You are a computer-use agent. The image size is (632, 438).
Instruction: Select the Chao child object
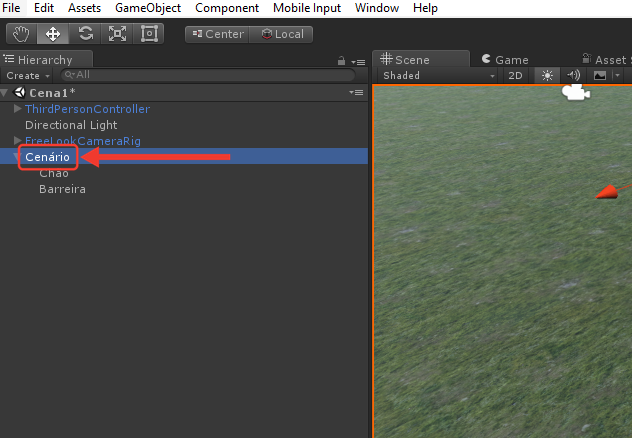point(54,173)
